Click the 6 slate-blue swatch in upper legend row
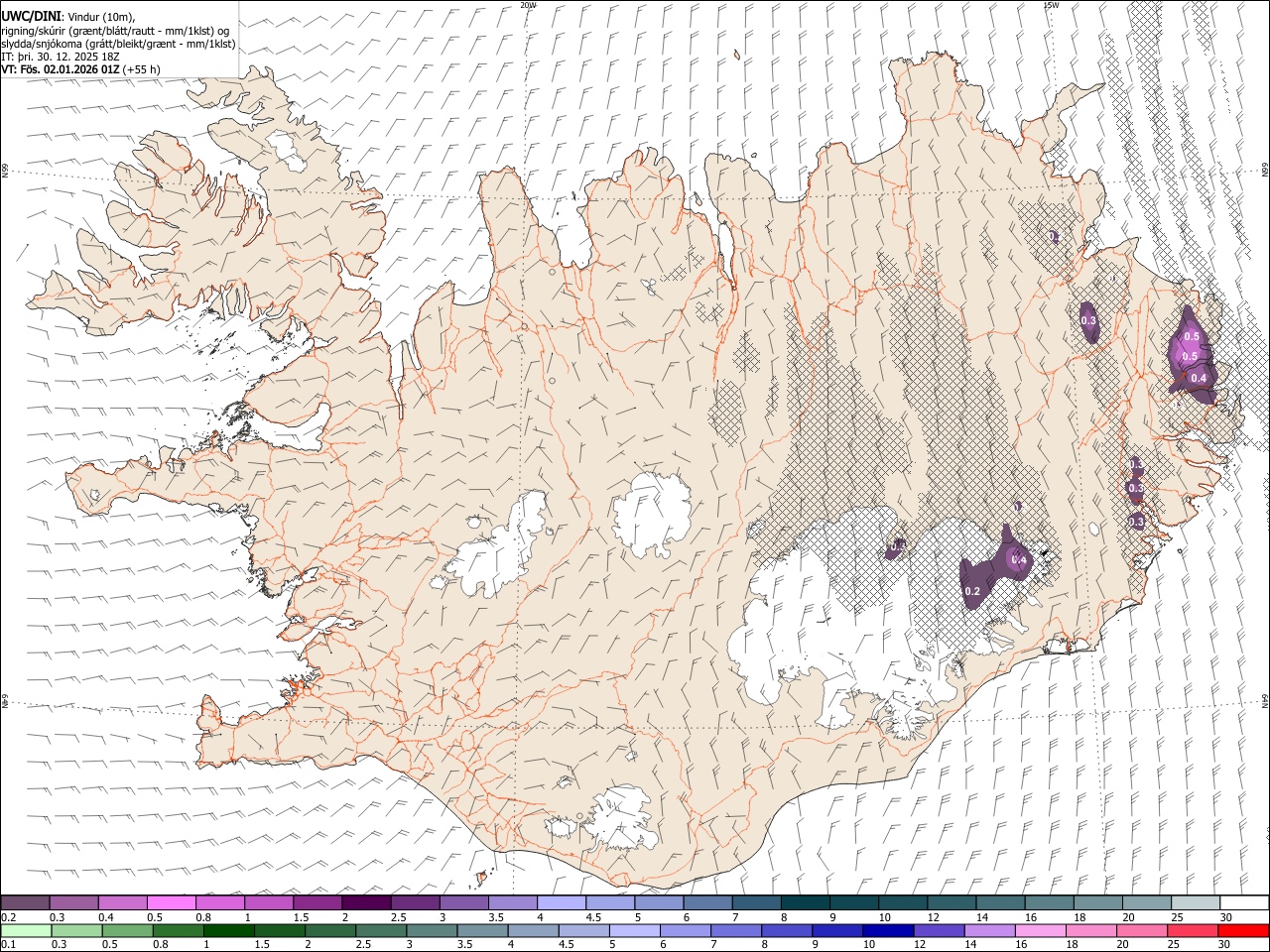Image resolution: width=1270 pixels, height=952 pixels. (x=707, y=902)
